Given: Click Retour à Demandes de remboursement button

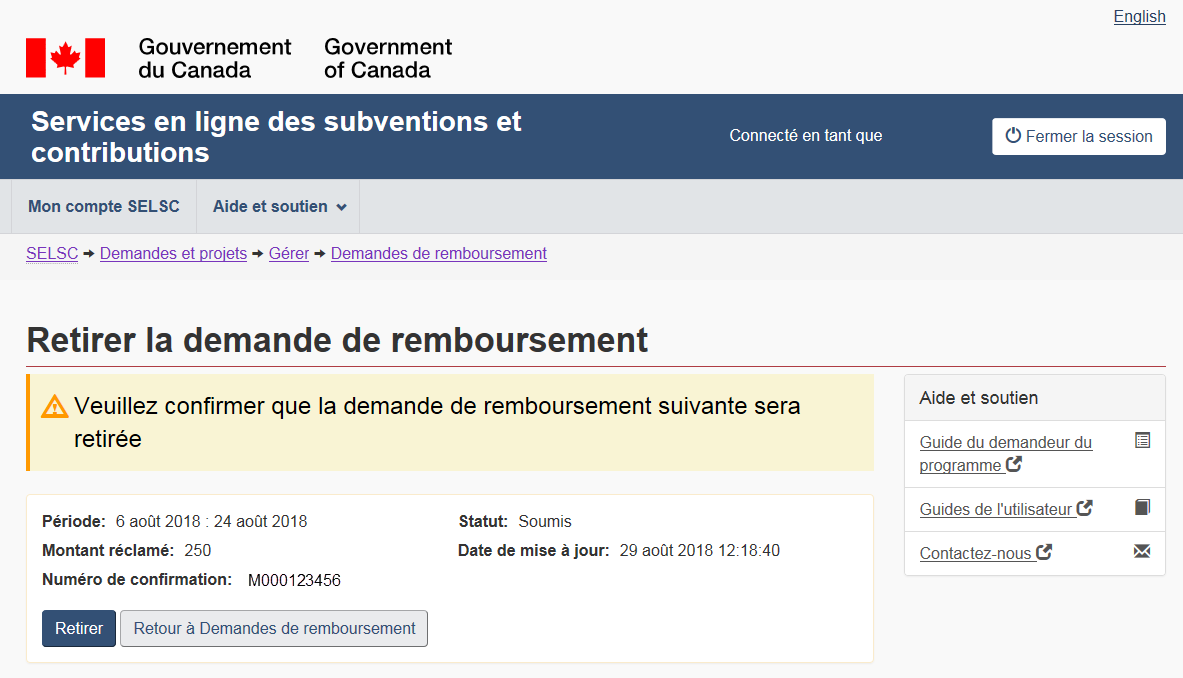Looking at the screenshot, I should (x=274, y=629).
